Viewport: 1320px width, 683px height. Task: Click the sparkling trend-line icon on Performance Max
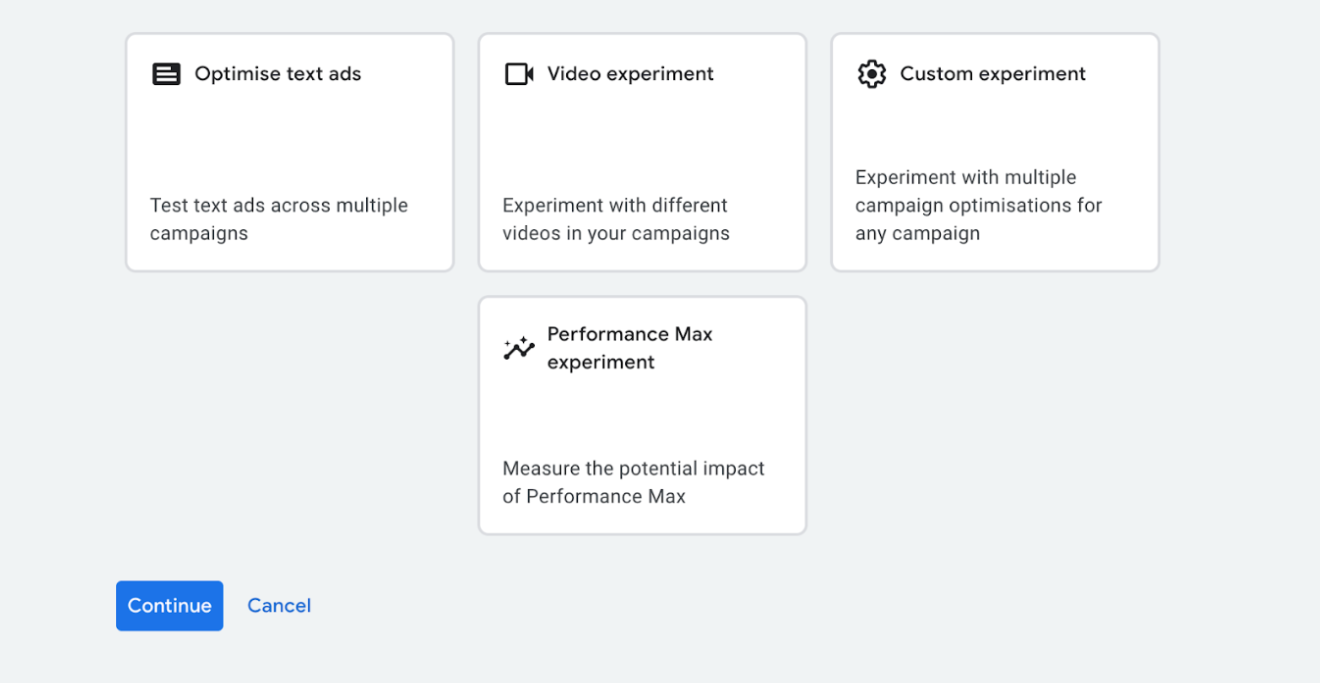[518, 347]
